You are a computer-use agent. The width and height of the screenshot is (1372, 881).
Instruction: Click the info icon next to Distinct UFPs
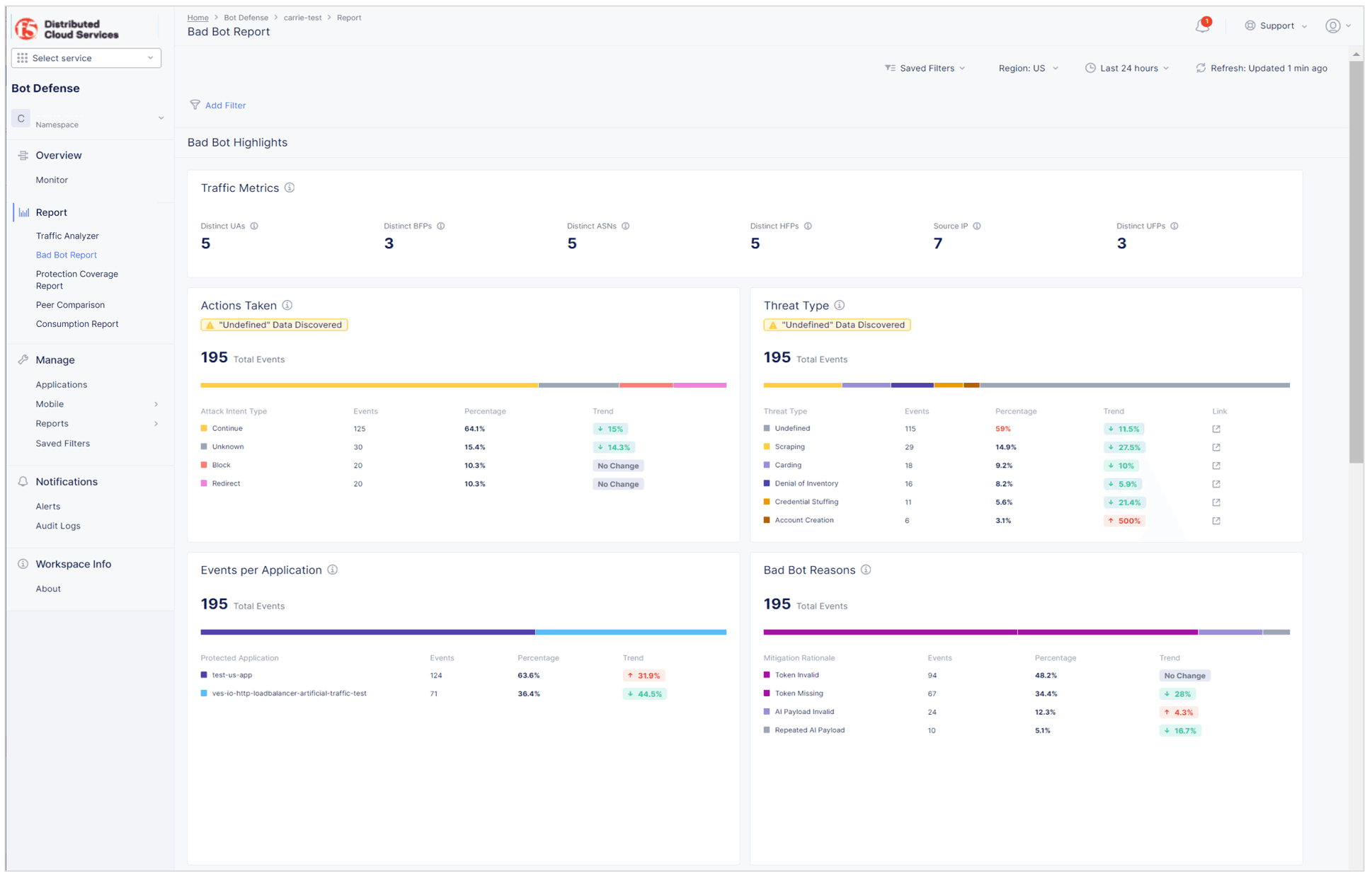pyautogui.click(x=1174, y=226)
